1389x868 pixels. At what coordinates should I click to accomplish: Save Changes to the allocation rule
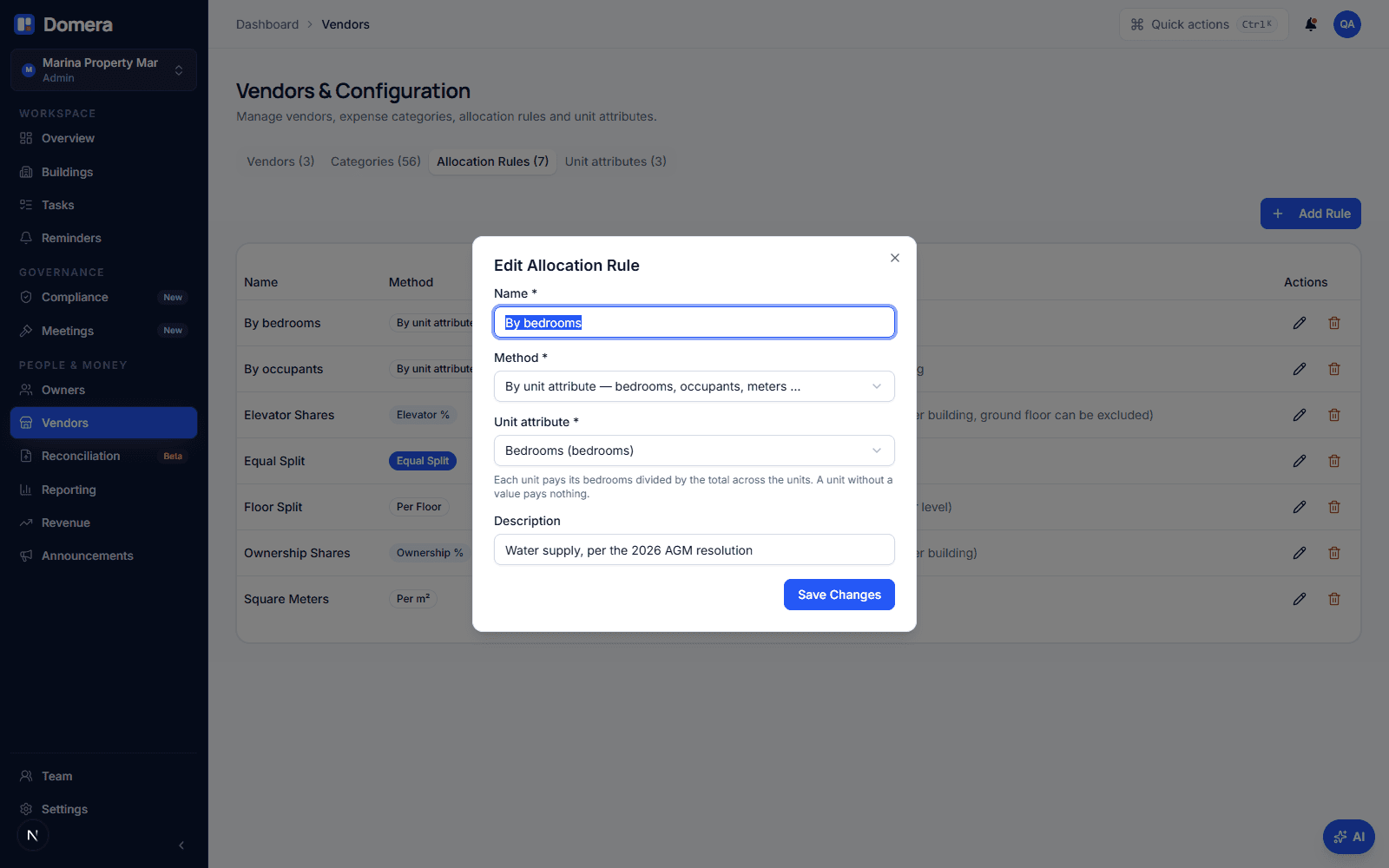point(839,595)
